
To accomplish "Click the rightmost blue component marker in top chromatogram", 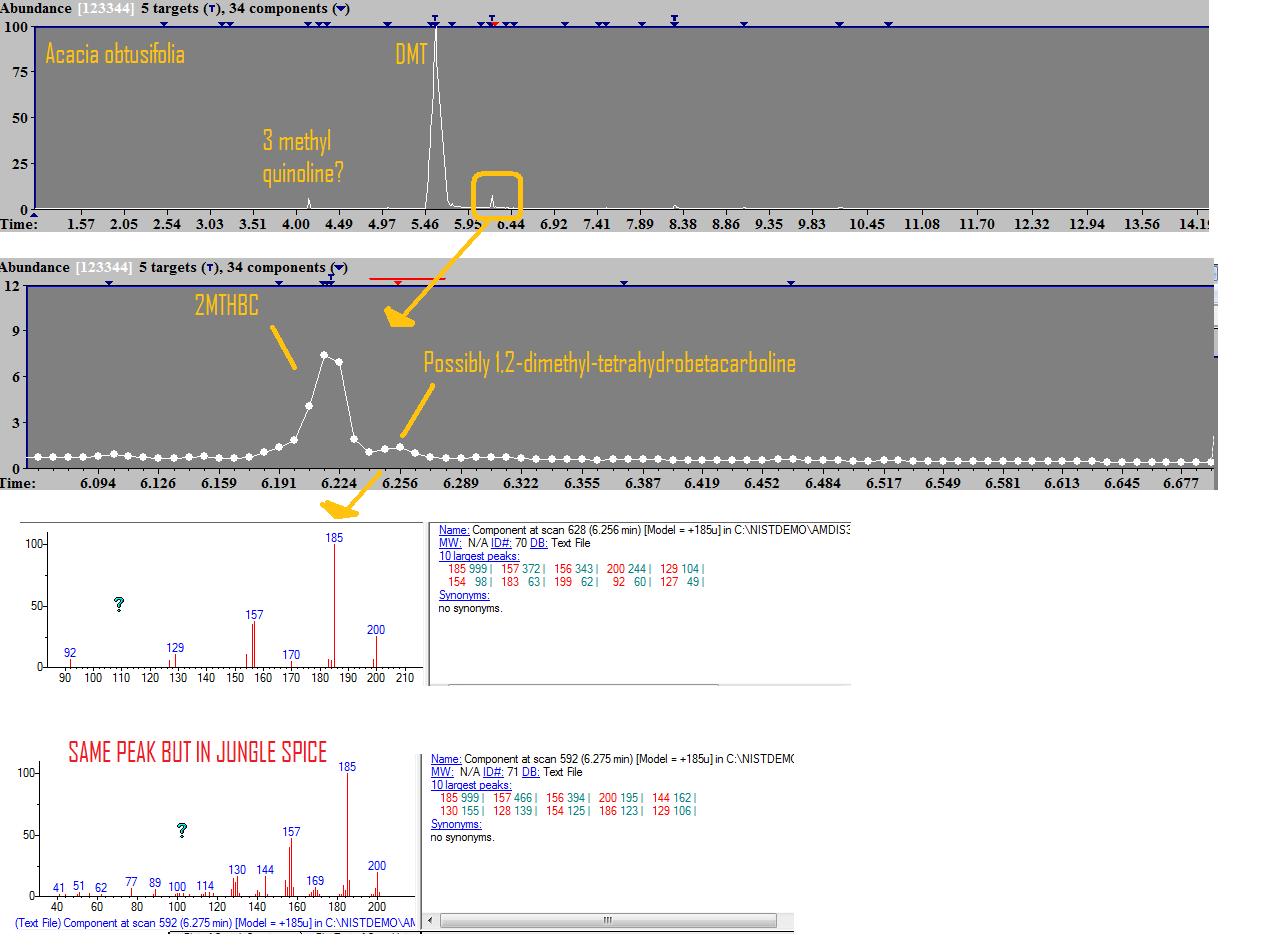I will point(889,24).
